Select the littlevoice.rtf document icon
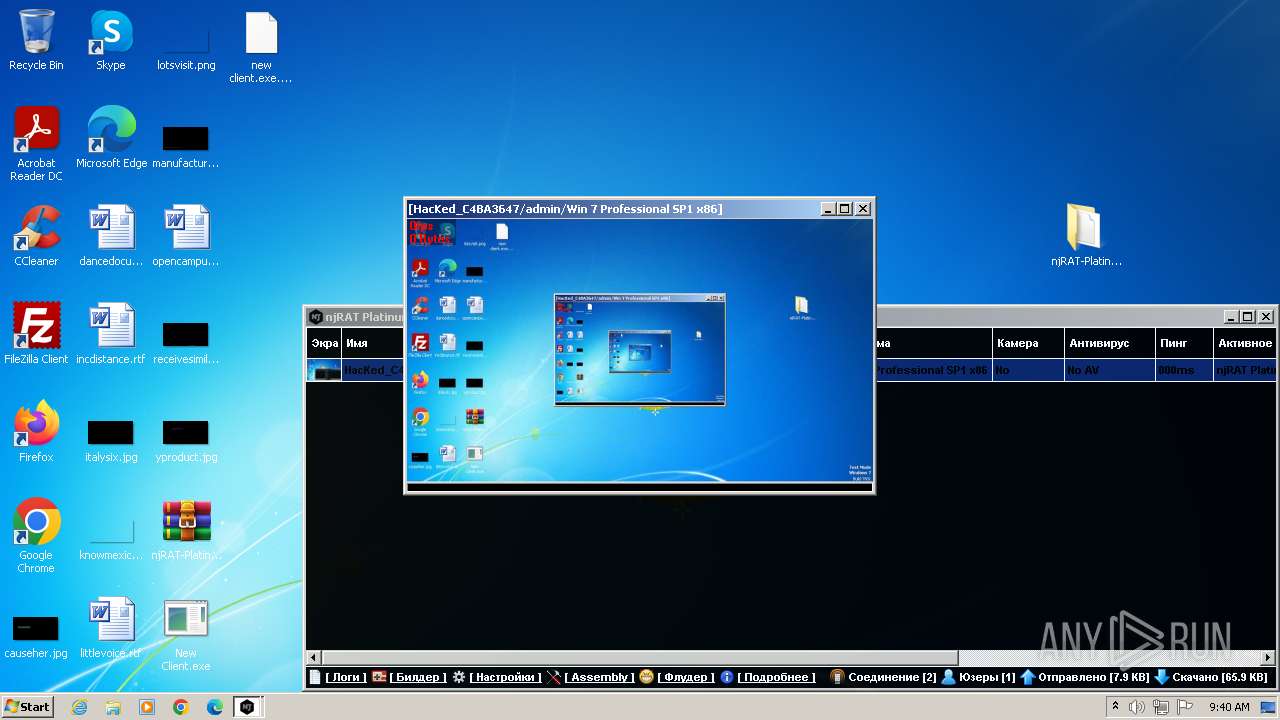Image resolution: width=1280 pixels, height=720 pixels. 111,628
